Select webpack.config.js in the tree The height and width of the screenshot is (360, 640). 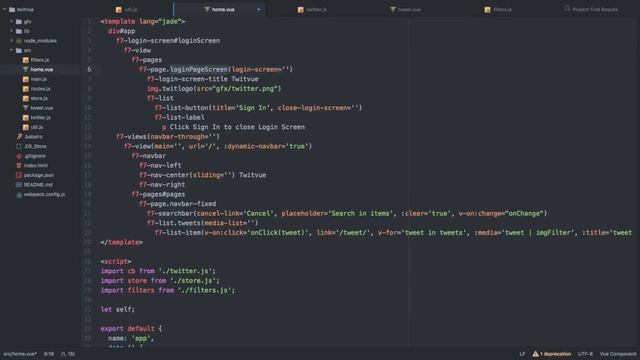click(44, 195)
